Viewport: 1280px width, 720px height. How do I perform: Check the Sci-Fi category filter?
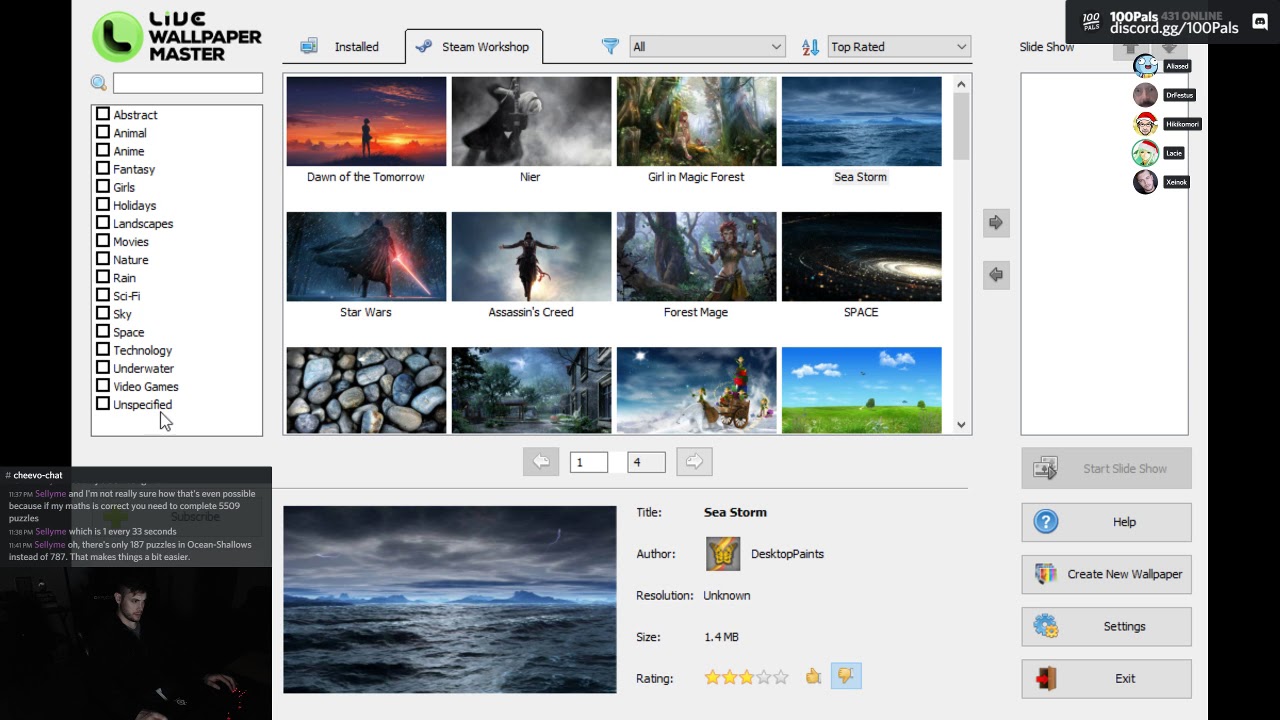pyautogui.click(x=103, y=295)
